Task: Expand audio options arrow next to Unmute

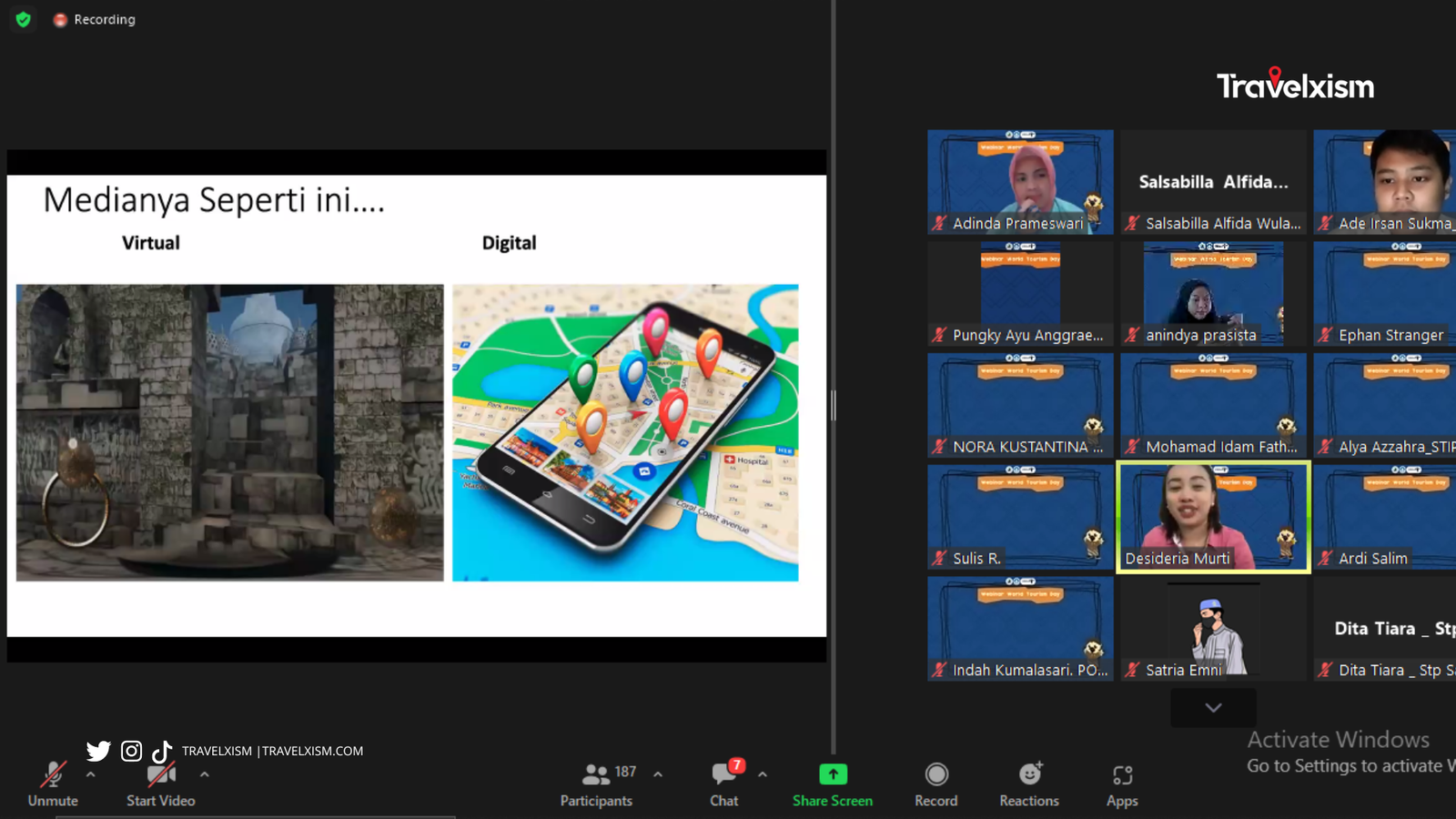Action: pos(90,774)
